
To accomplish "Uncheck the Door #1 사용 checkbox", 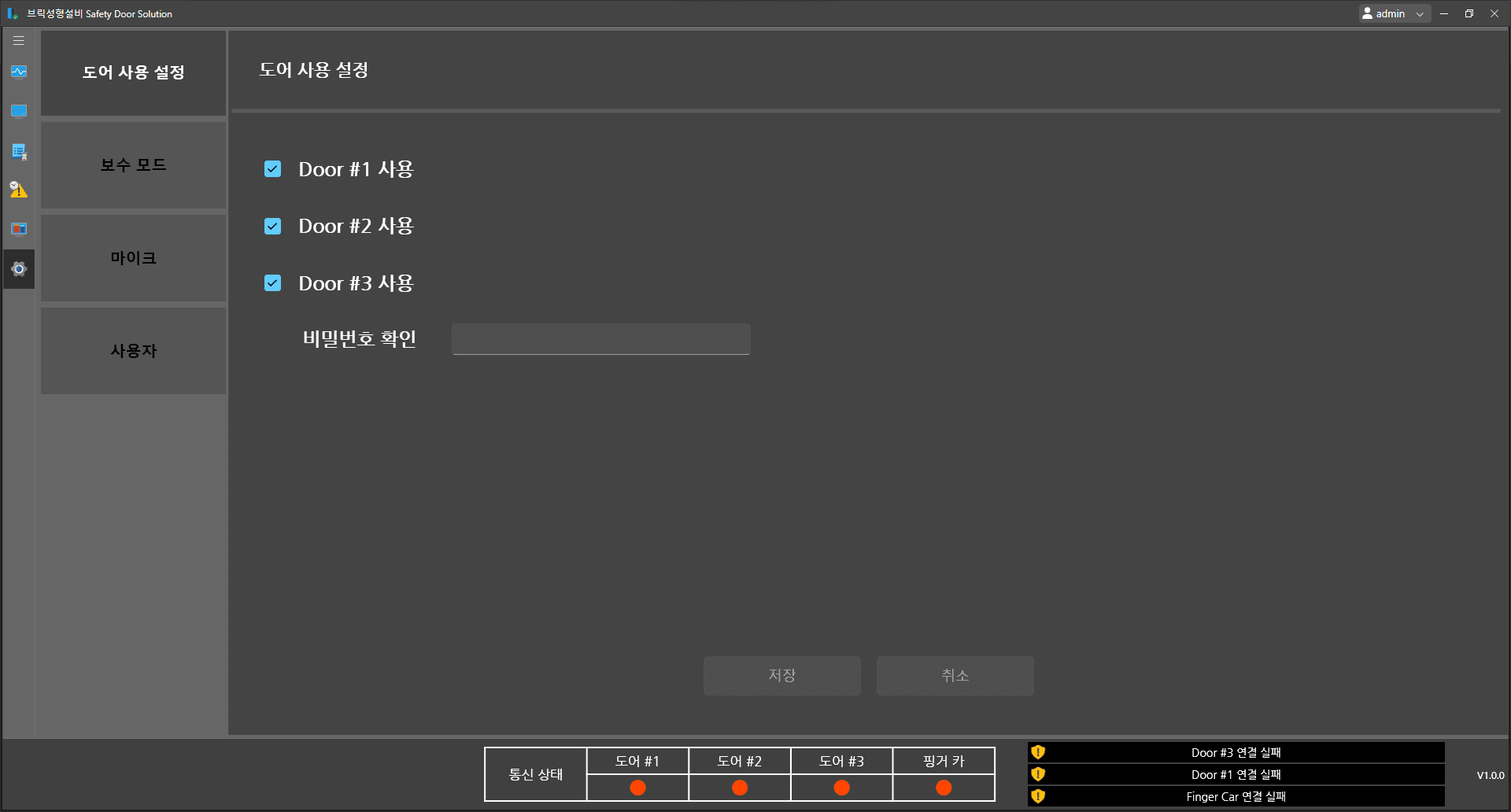I will pos(272,168).
